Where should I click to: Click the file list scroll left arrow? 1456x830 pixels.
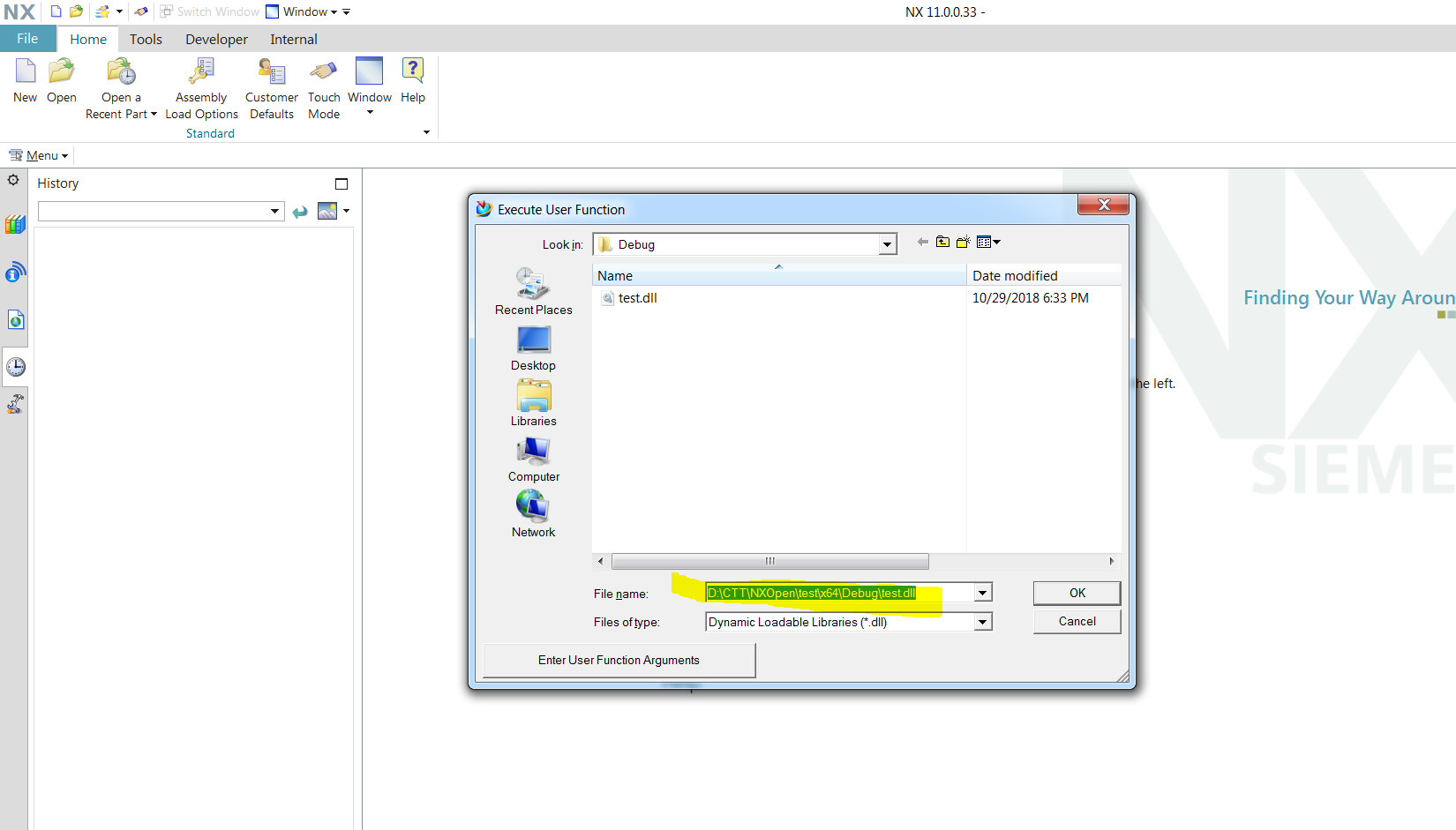(601, 561)
